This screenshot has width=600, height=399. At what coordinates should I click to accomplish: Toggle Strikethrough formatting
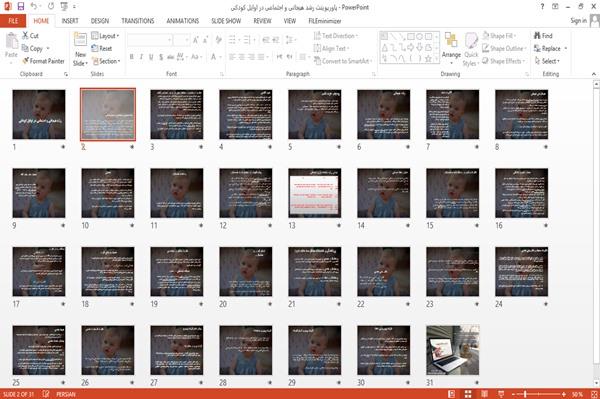(171, 57)
